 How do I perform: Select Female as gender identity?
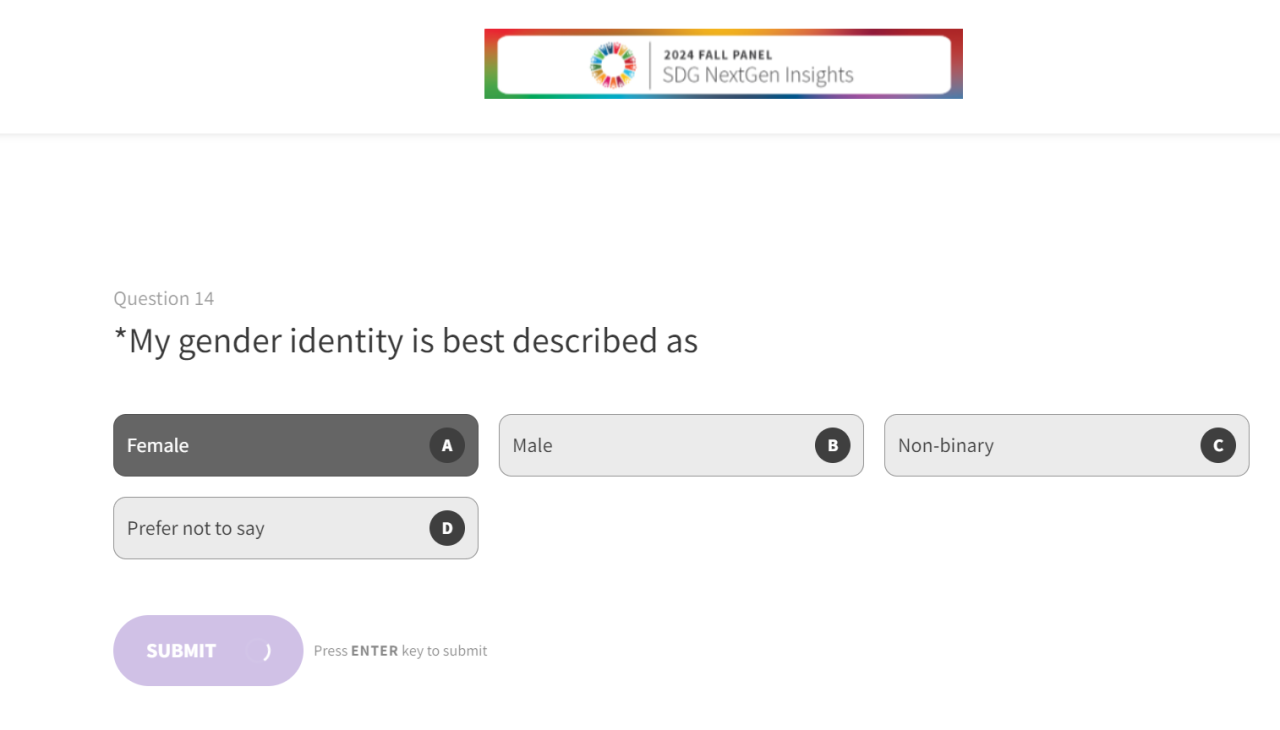tap(270, 445)
